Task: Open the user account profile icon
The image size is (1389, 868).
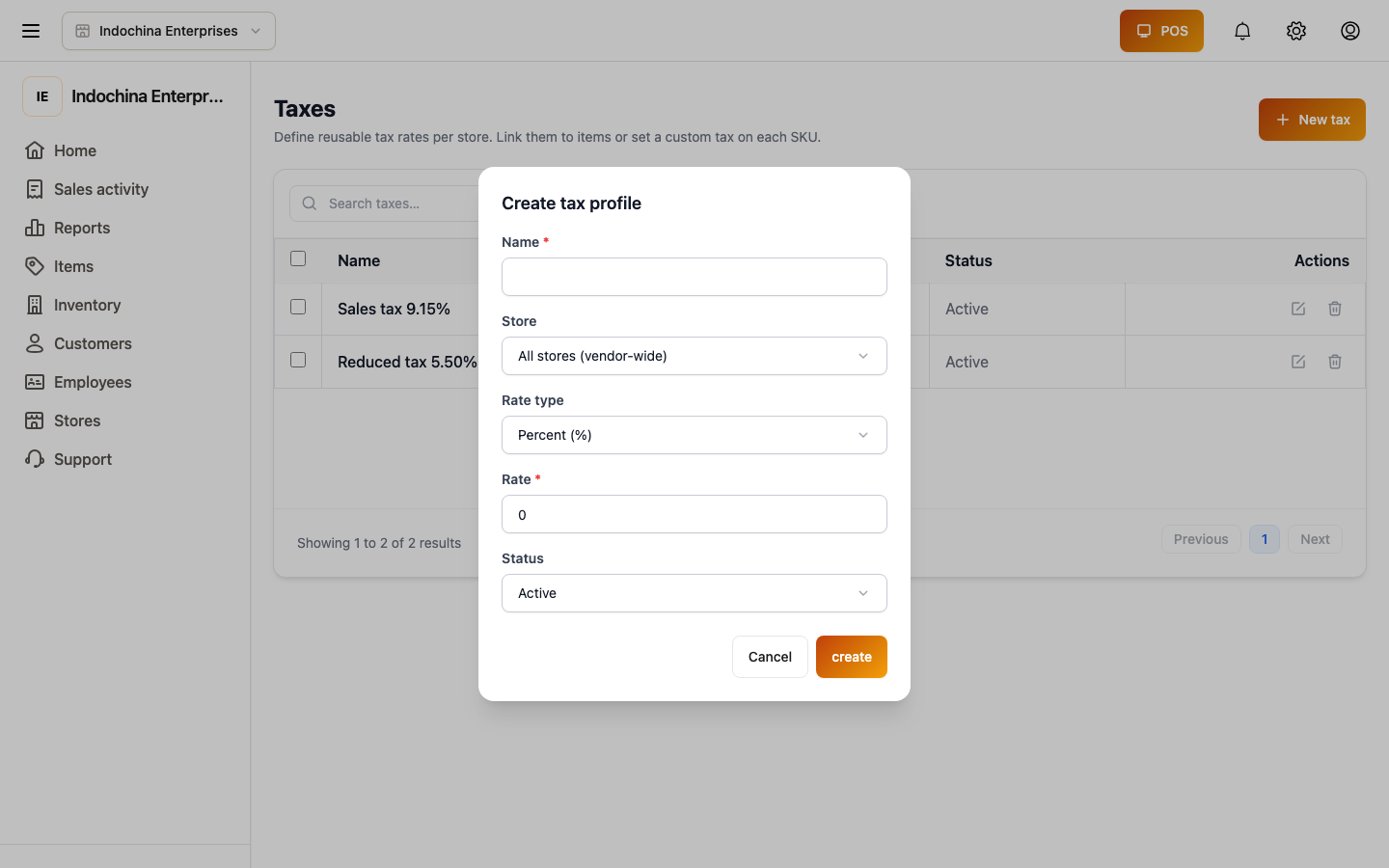Action: (1350, 31)
